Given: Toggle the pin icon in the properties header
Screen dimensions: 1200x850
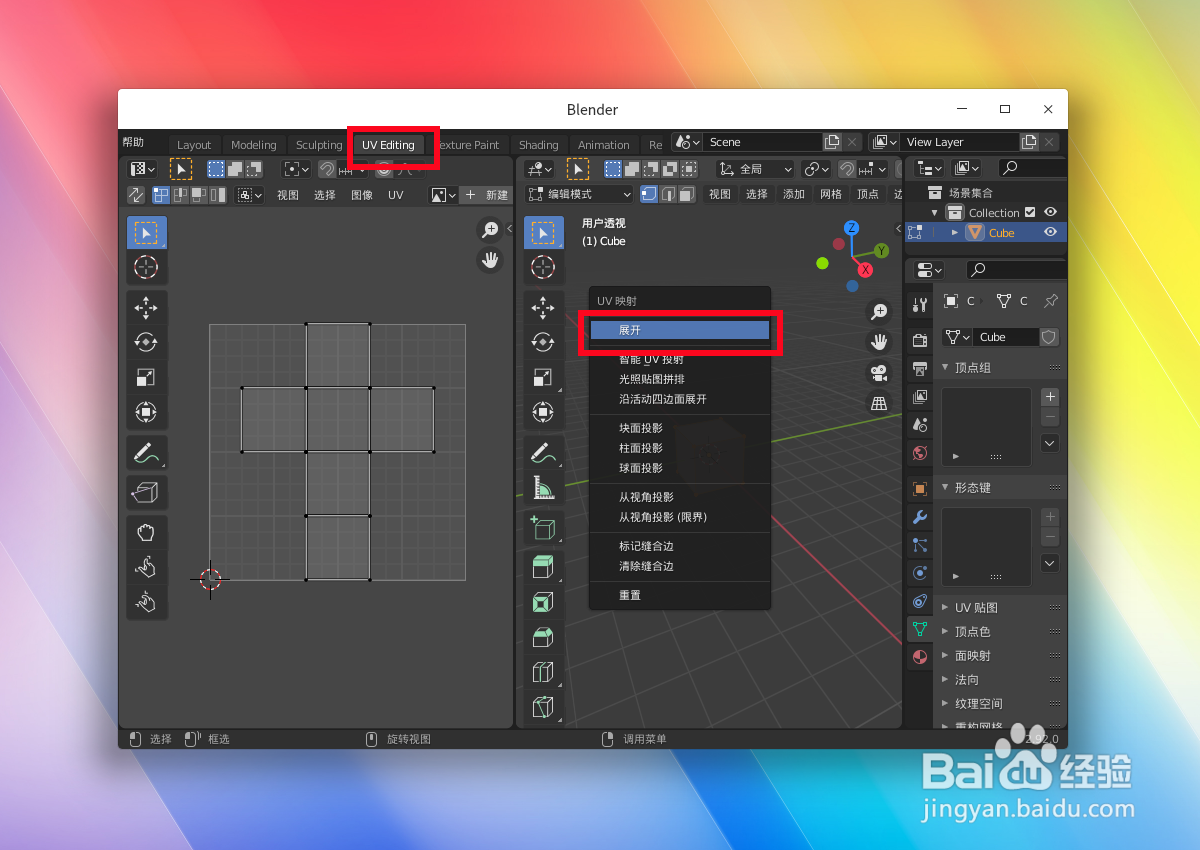Looking at the screenshot, I should click(x=1050, y=301).
